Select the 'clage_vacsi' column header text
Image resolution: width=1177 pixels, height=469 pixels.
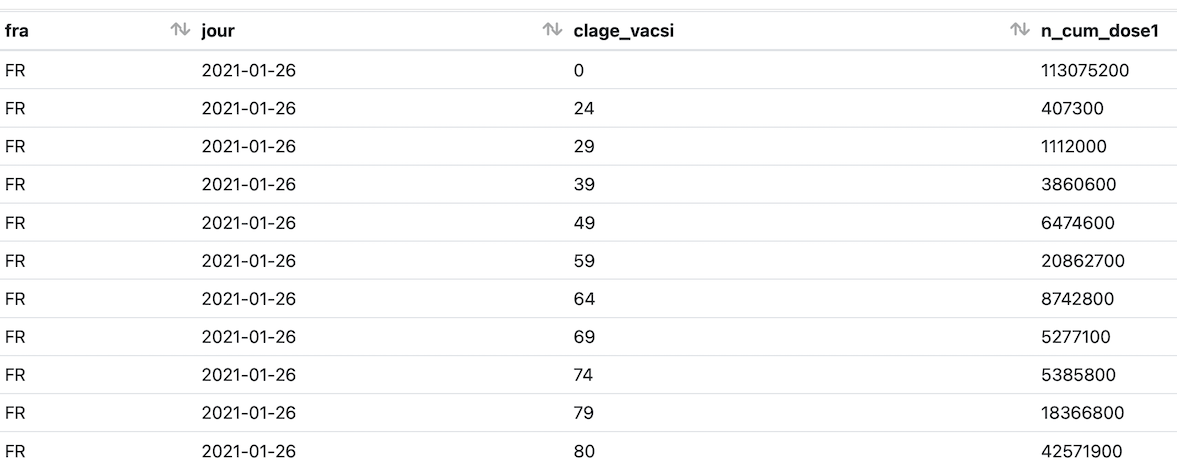[x=623, y=31]
